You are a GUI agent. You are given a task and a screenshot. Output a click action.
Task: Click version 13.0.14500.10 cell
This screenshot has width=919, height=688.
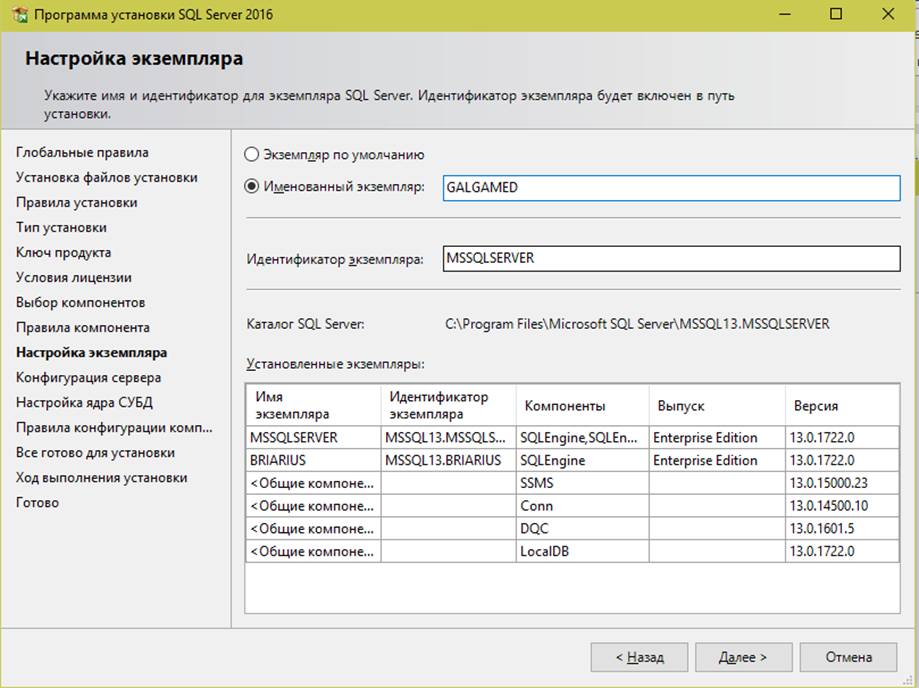[x=842, y=506]
